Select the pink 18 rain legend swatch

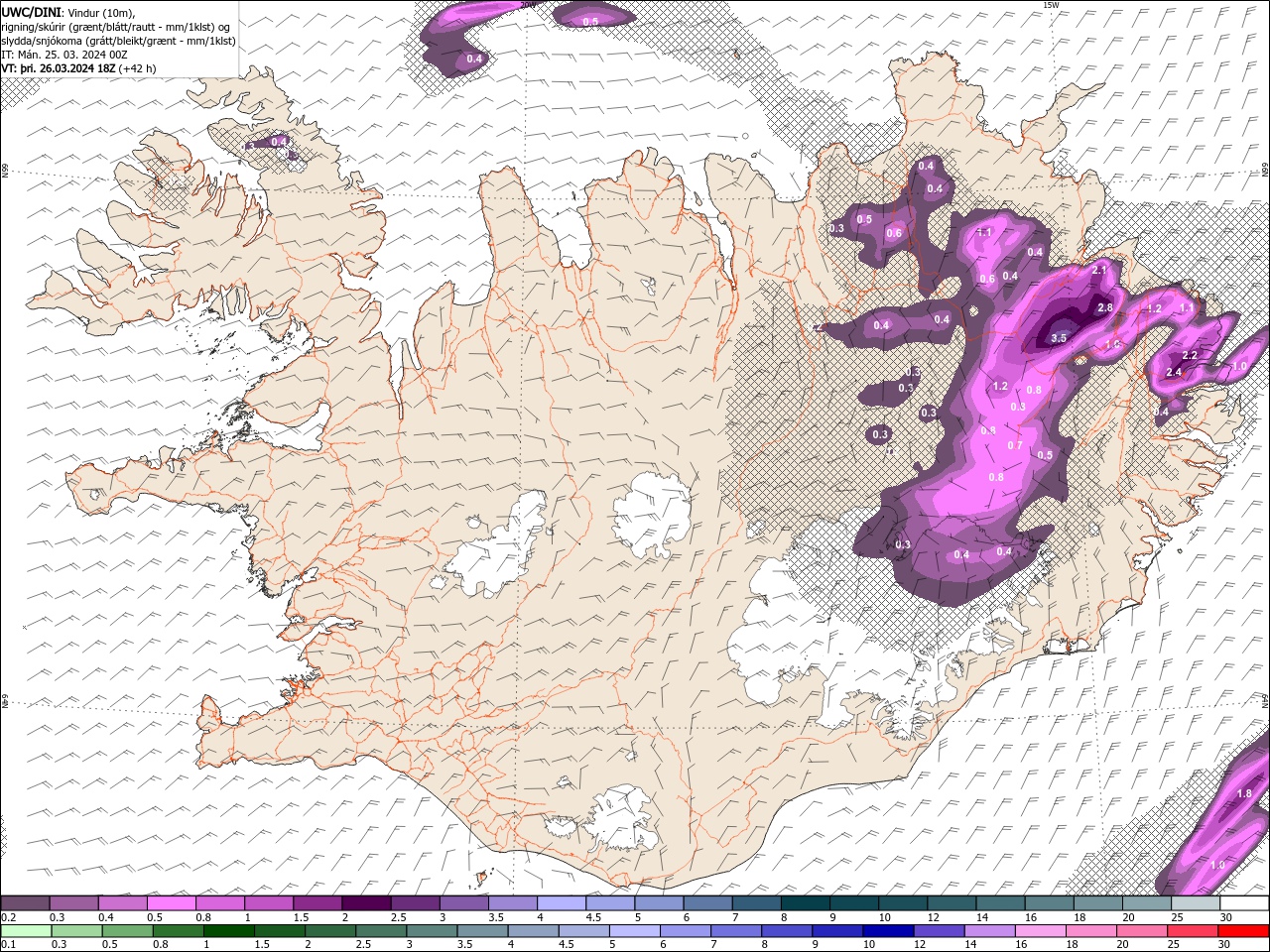1091,930
